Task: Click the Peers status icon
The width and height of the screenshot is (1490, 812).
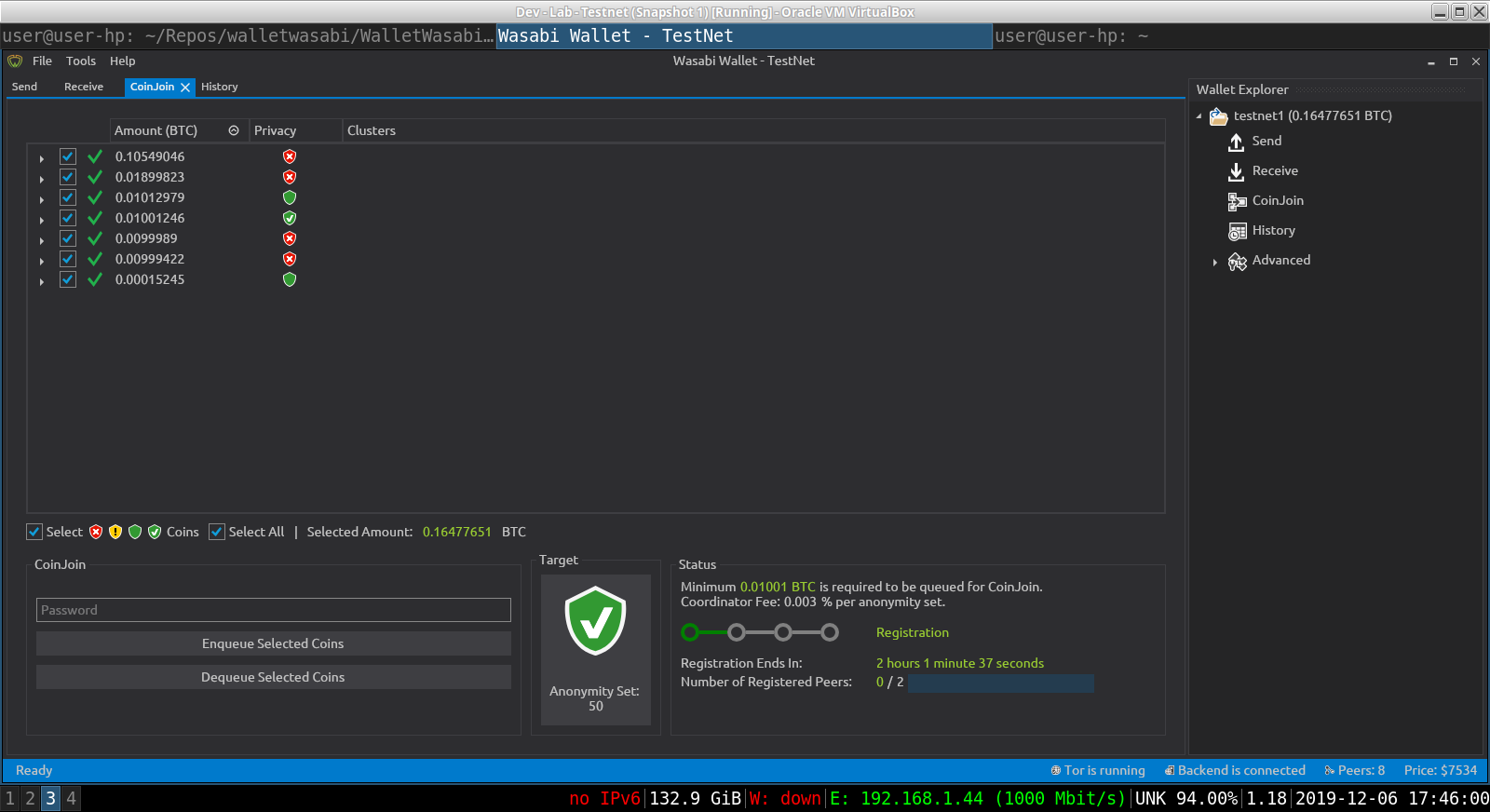Action: coord(1330,770)
